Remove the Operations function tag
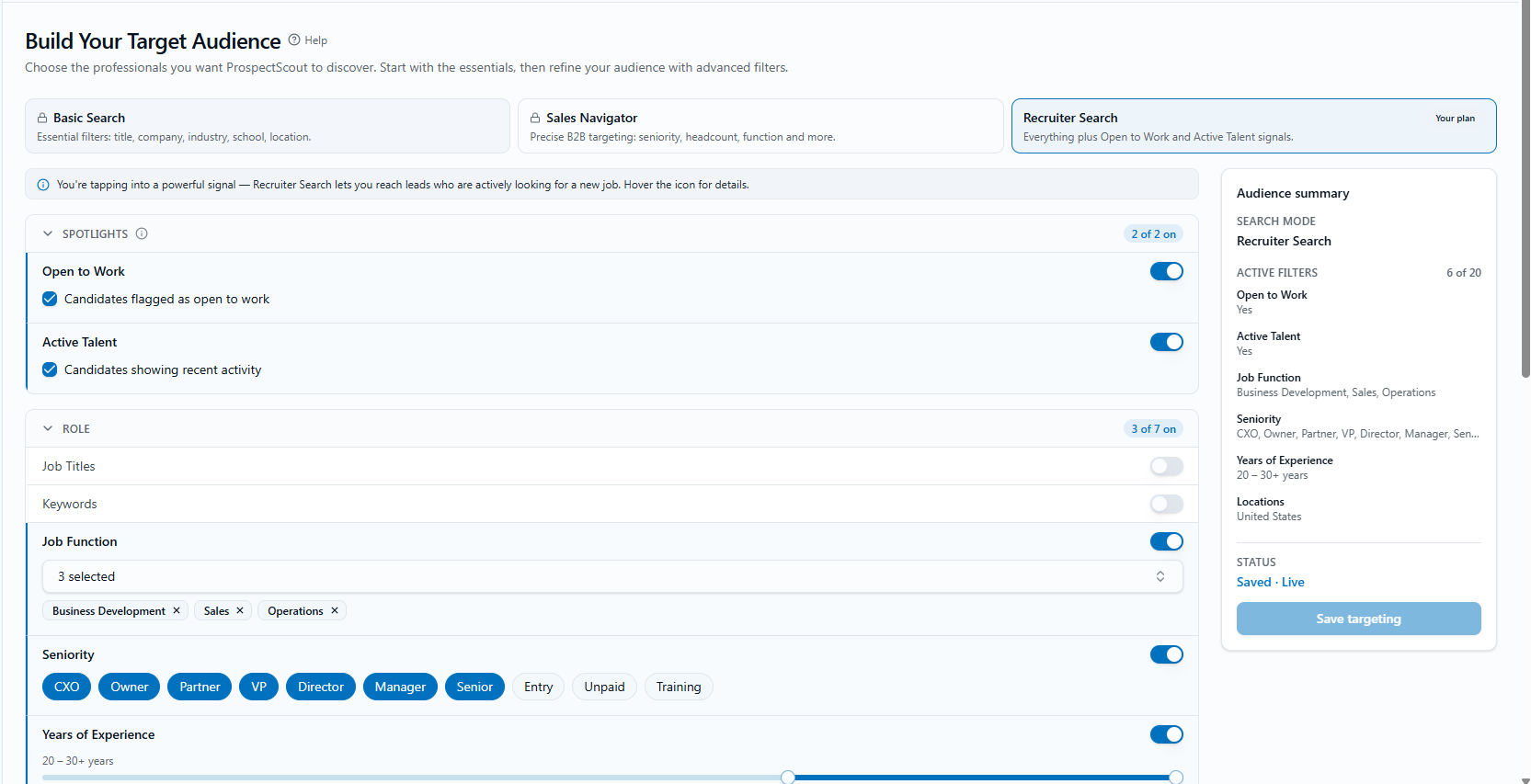 click(335, 610)
